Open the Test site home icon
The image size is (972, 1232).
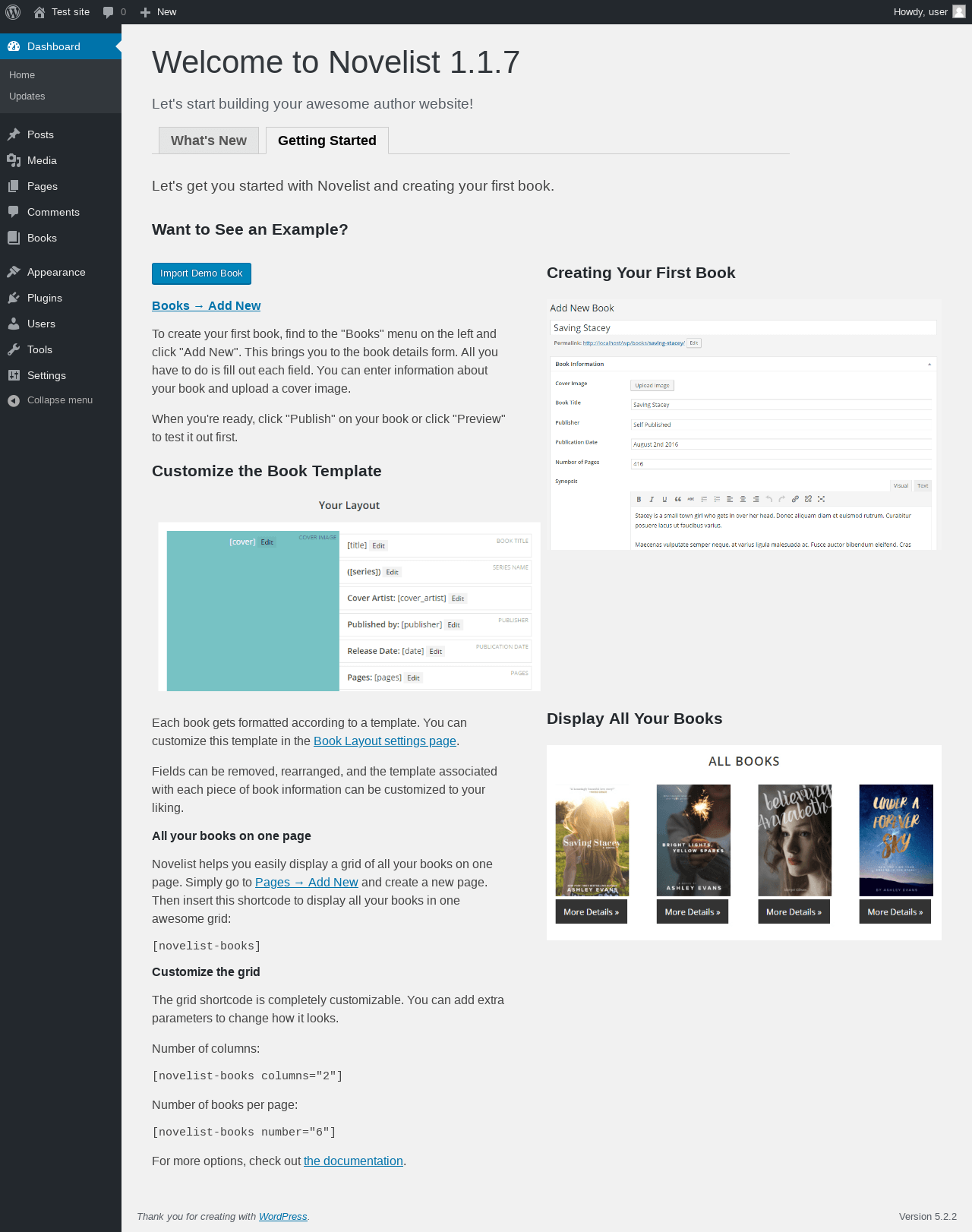pyautogui.click(x=39, y=12)
